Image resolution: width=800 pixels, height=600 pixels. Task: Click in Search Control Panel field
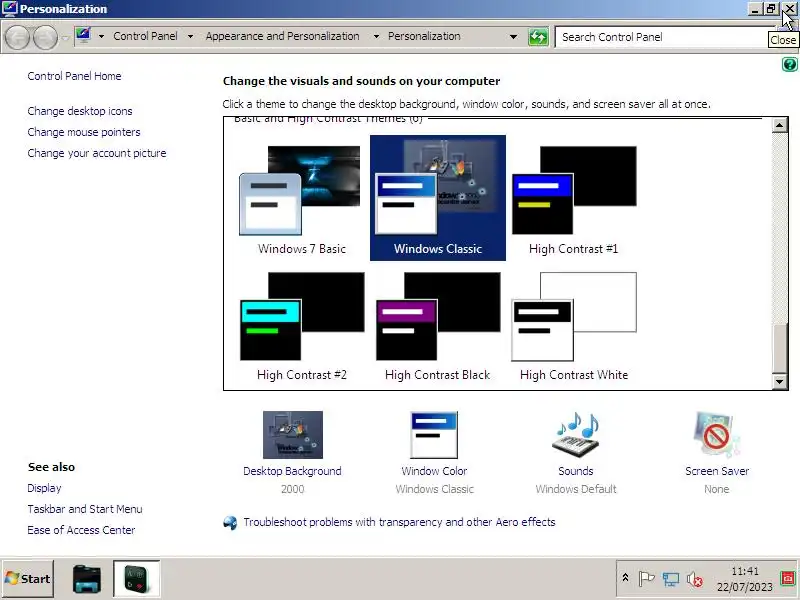point(663,37)
